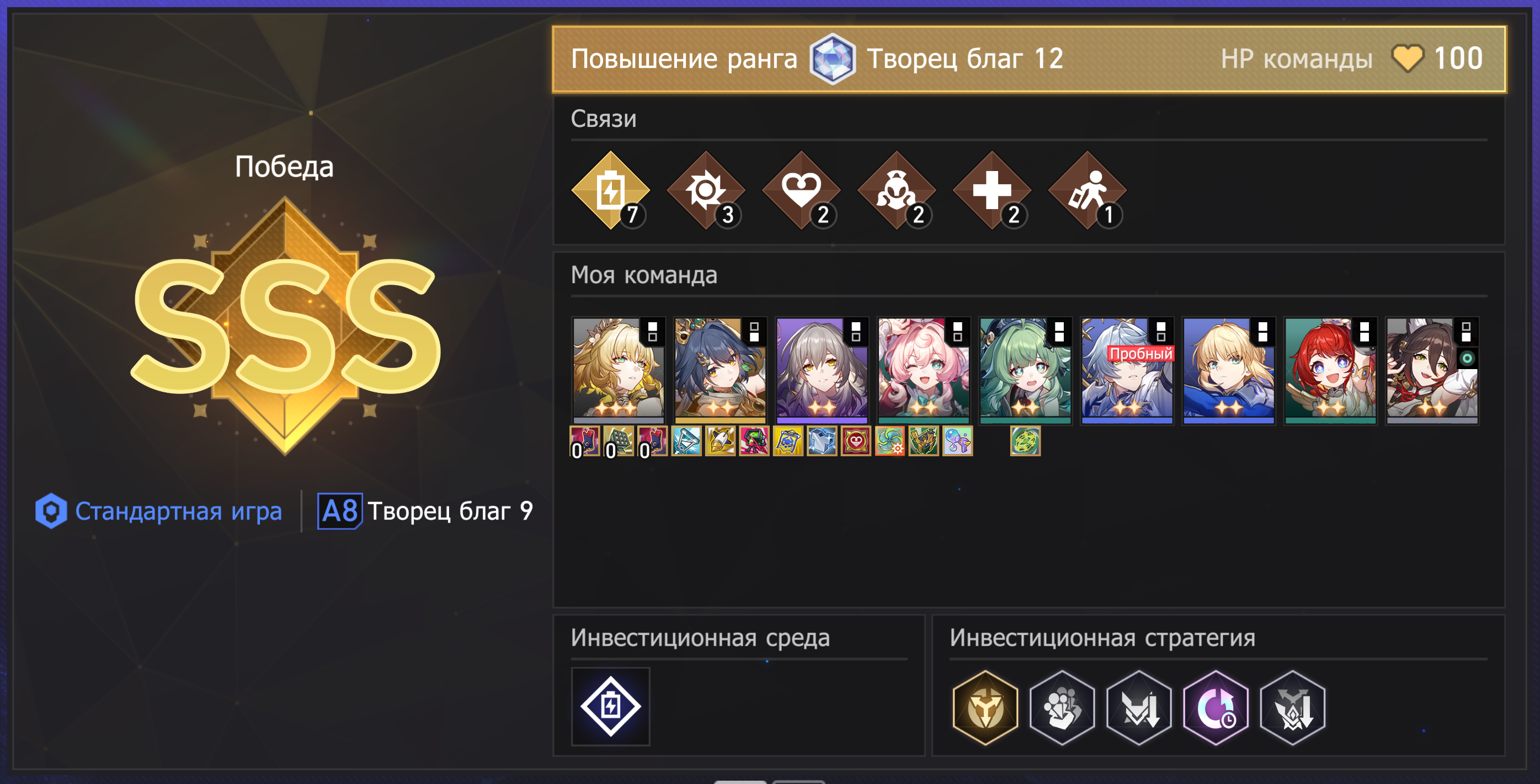Click the trial character labeled Пробный
Image resolution: width=1540 pixels, height=784 pixels.
1126,371
